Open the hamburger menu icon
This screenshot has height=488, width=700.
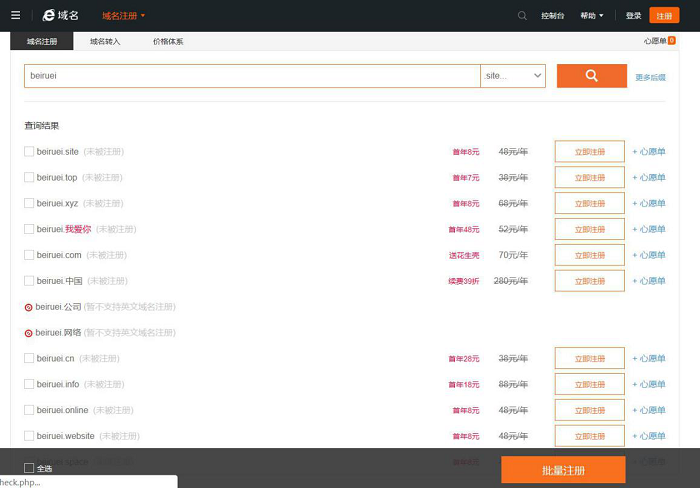tap(15, 15)
